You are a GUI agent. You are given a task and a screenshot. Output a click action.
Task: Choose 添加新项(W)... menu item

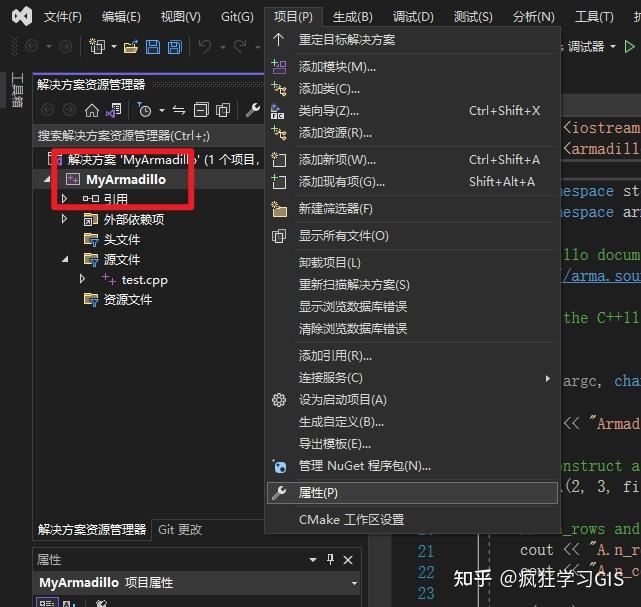pos(413,159)
